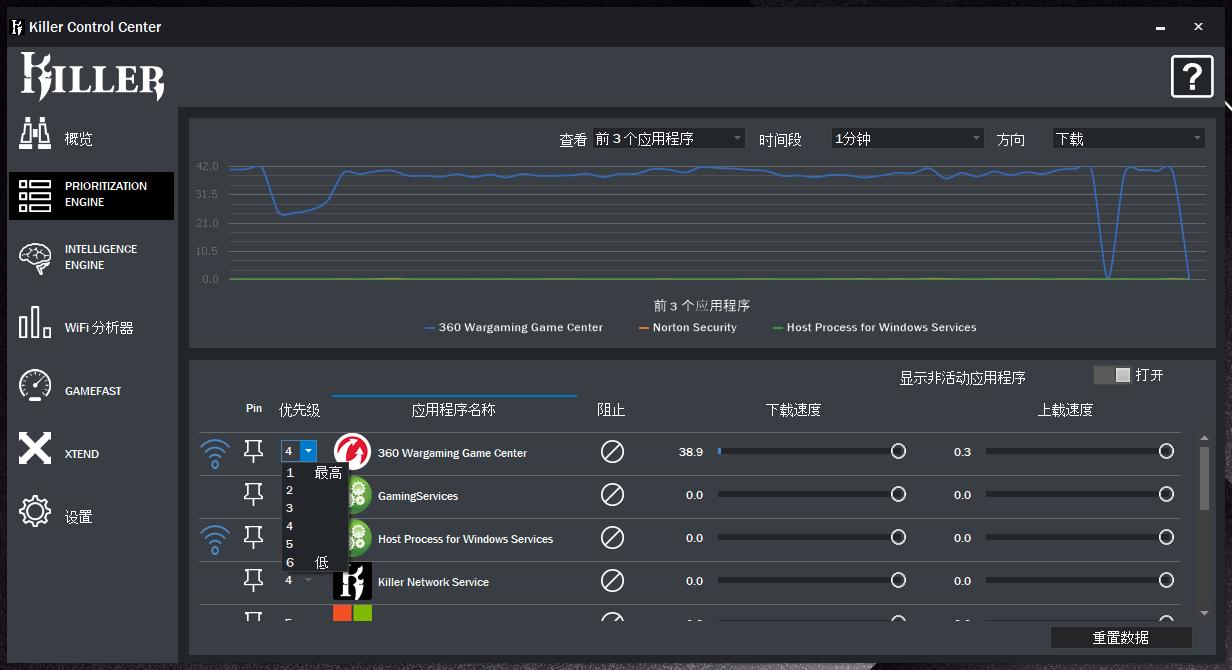Viewport: 1232px width, 670px height.
Task: Toggle 显示非活动应用程序 switch
Action: (1112, 375)
